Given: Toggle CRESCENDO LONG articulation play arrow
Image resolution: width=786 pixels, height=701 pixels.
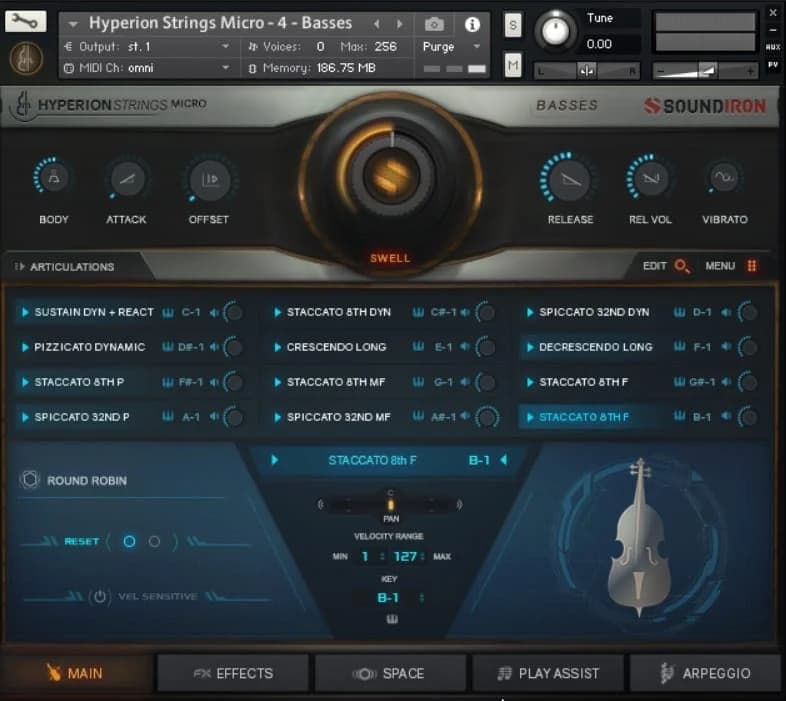Looking at the screenshot, I should (277, 347).
